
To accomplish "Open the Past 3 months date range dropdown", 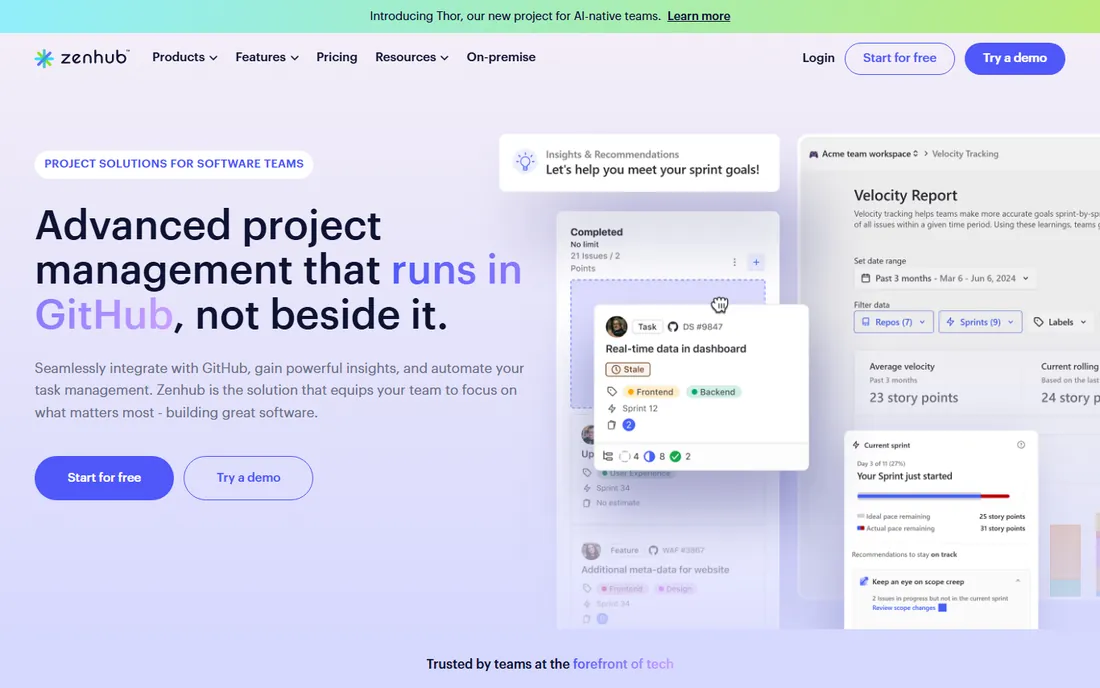I will [944, 278].
